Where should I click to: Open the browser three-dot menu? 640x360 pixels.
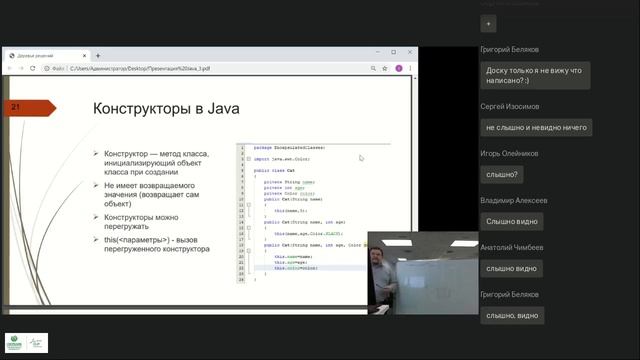pyautogui.click(x=410, y=68)
